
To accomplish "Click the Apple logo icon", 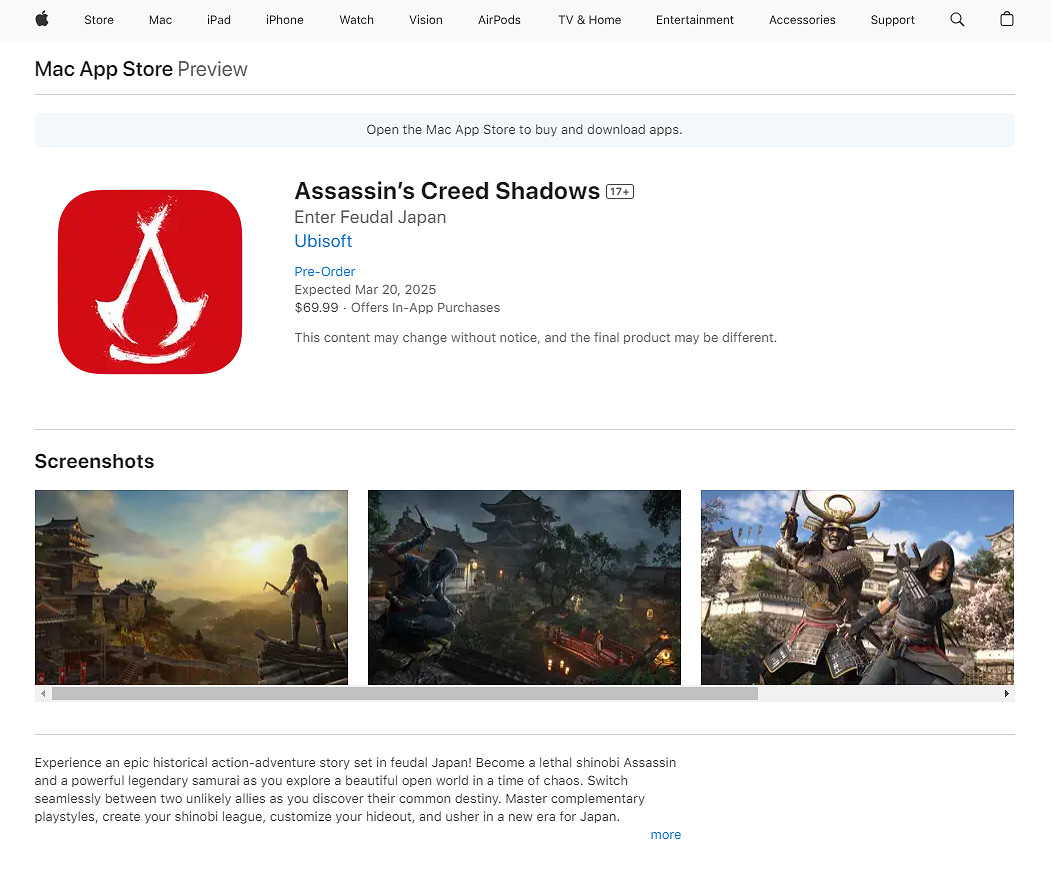I will pyautogui.click(x=42, y=19).
